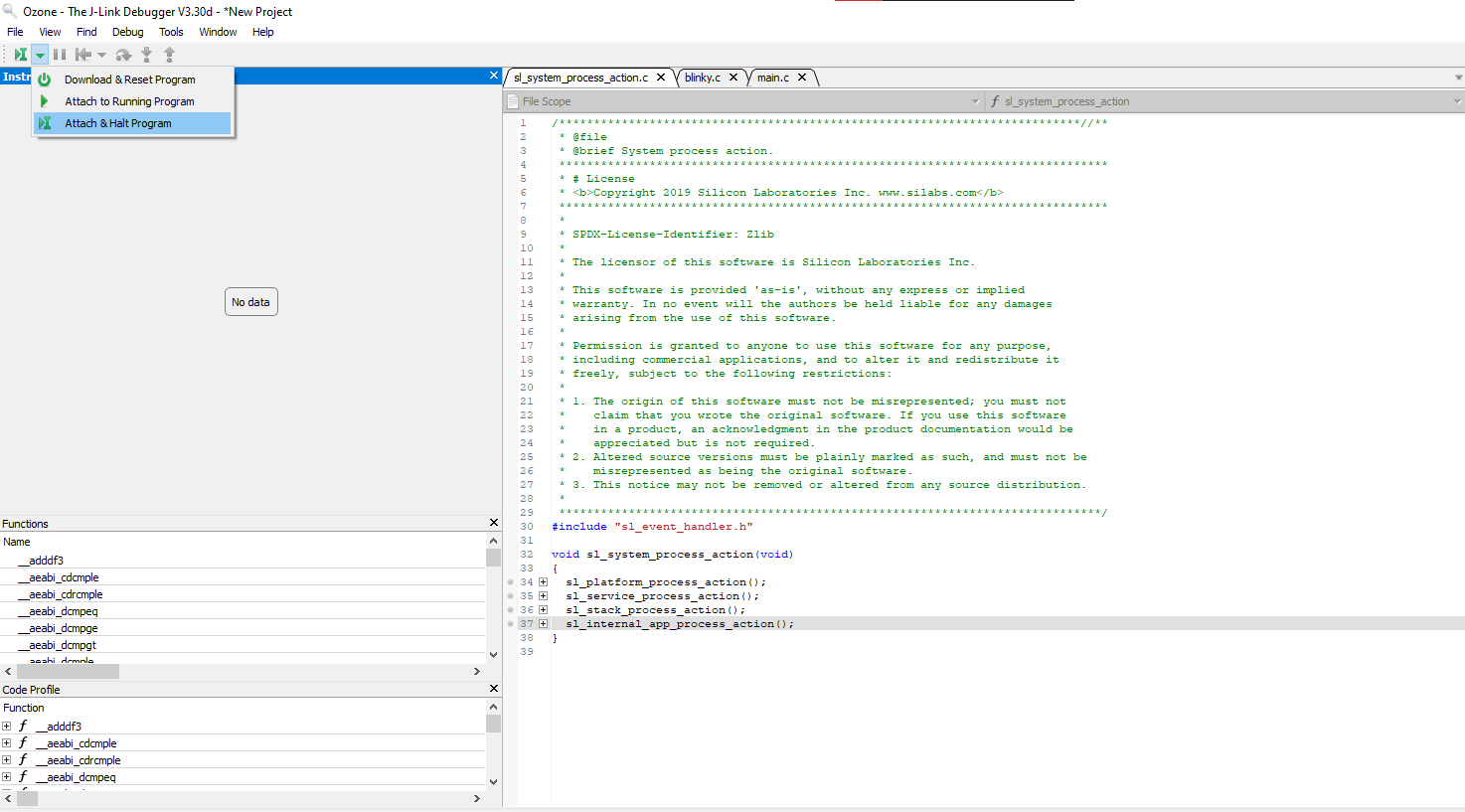1465x812 pixels.
Task: Click the Reset program toolbar icon
Action: pos(85,54)
